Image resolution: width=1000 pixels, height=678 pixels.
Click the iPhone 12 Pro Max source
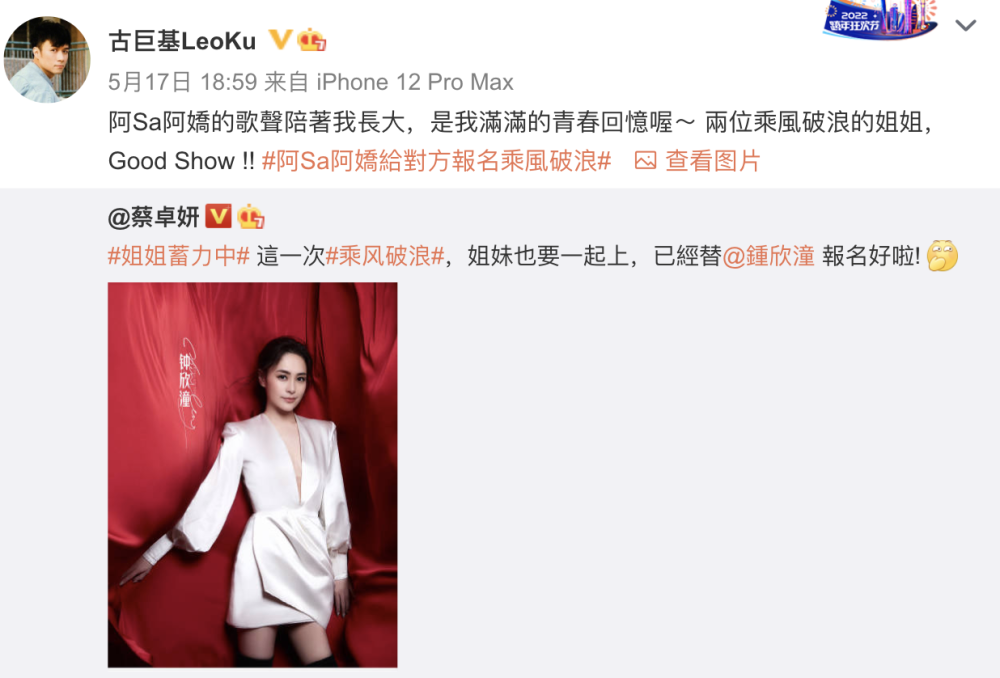tap(415, 82)
